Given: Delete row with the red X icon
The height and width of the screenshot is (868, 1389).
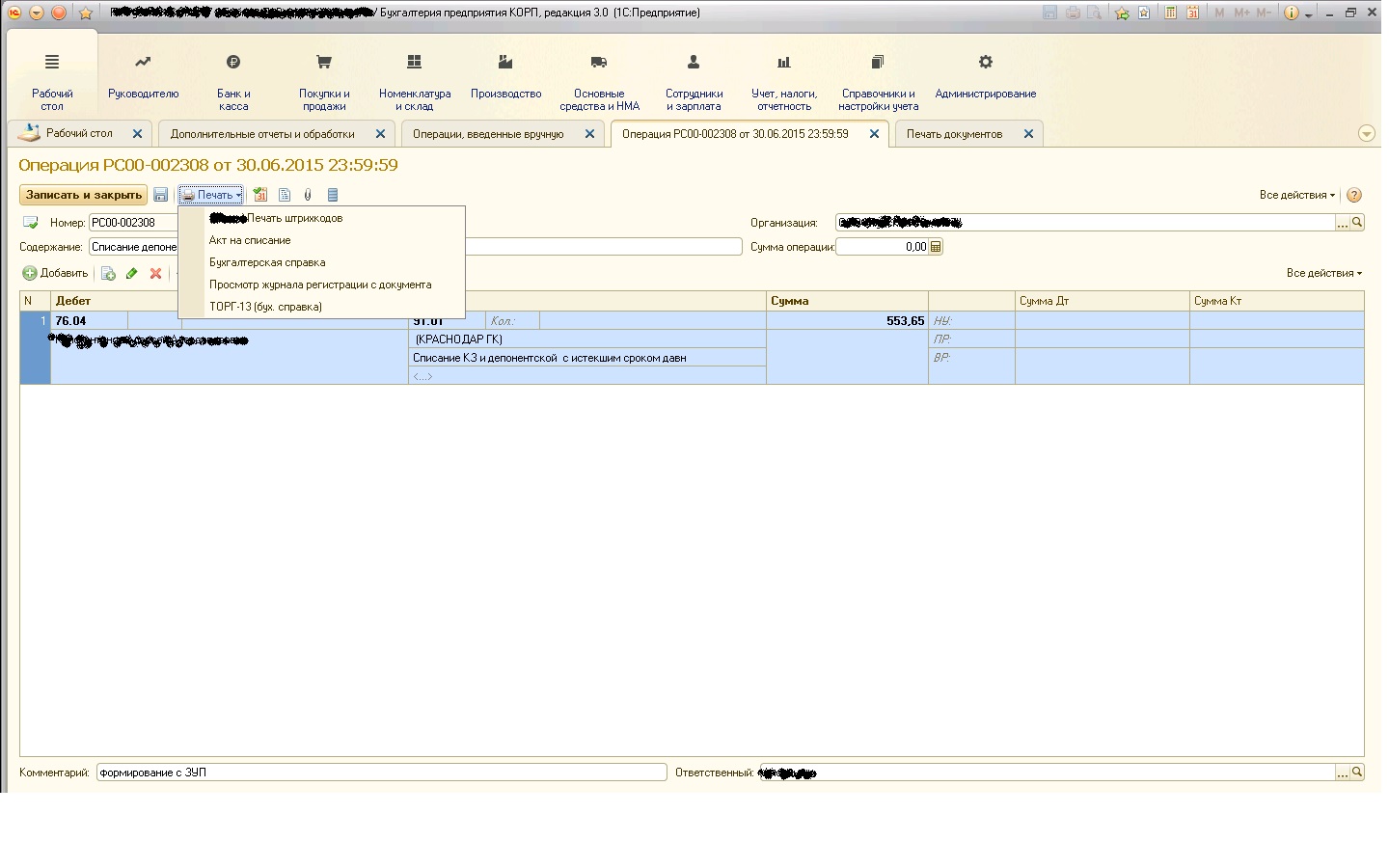Looking at the screenshot, I should point(155,274).
